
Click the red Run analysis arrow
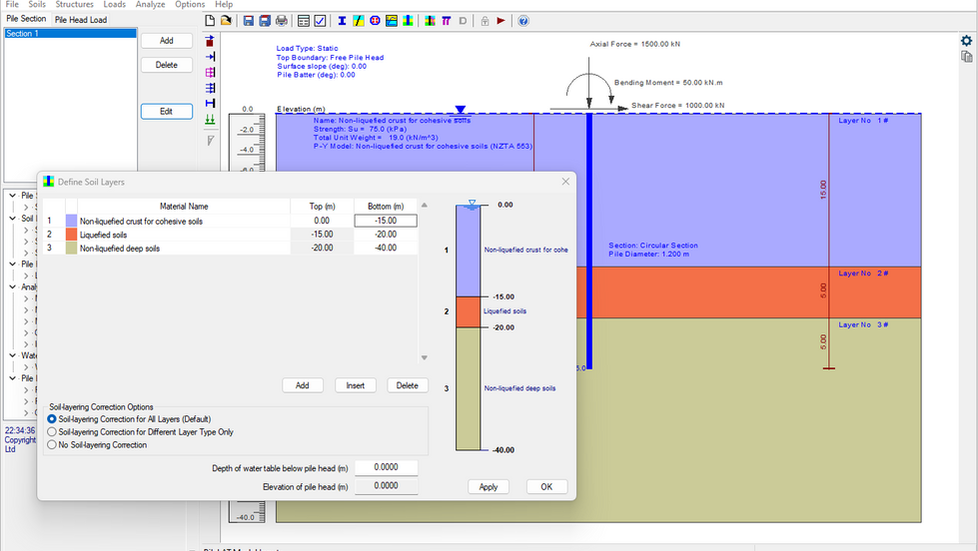[501, 21]
